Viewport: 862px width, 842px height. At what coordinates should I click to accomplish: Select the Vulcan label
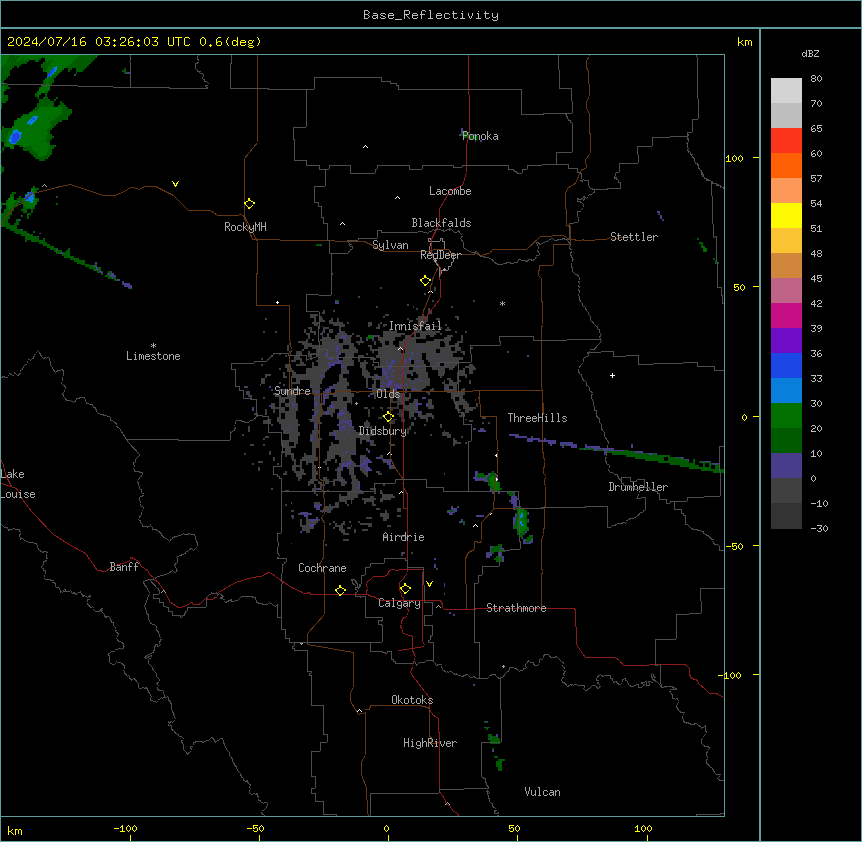click(x=543, y=792)
